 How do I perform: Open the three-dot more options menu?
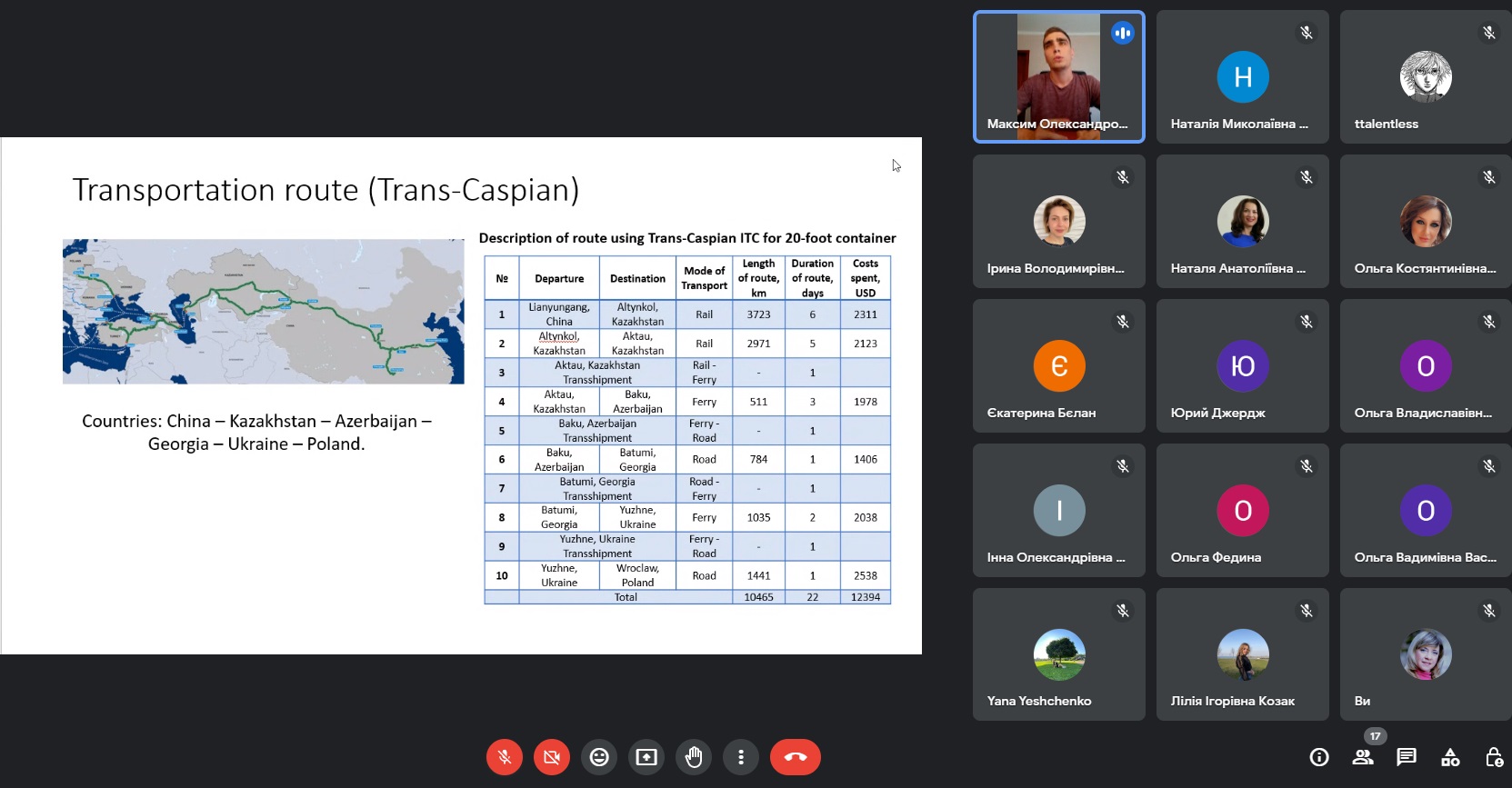point(741,757)
